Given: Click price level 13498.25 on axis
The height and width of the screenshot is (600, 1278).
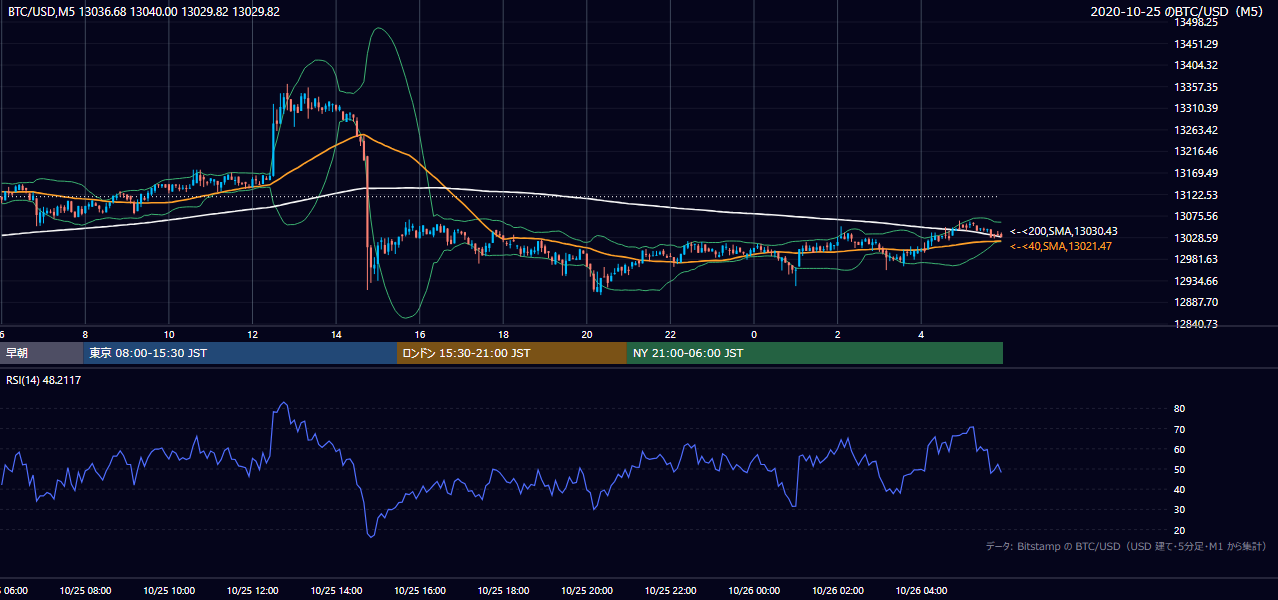Looking at the screenshot, I should 1196,22.
